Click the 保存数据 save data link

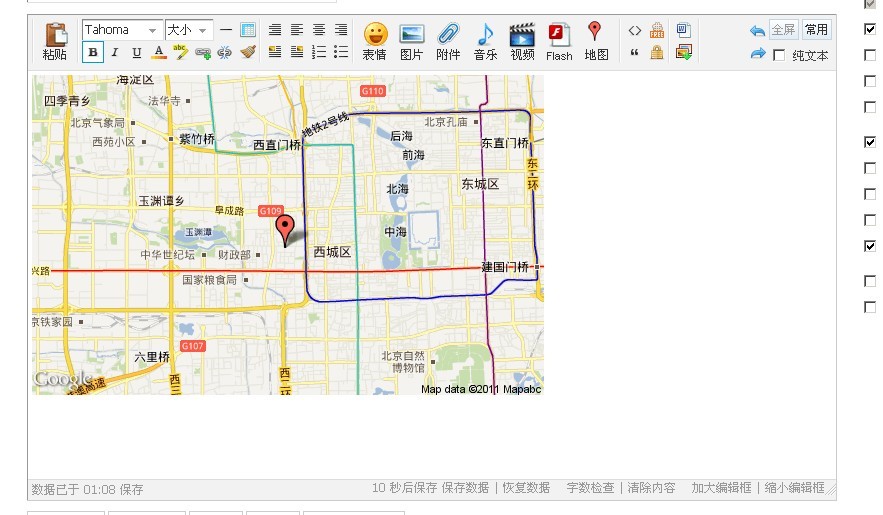coord(465,488)
